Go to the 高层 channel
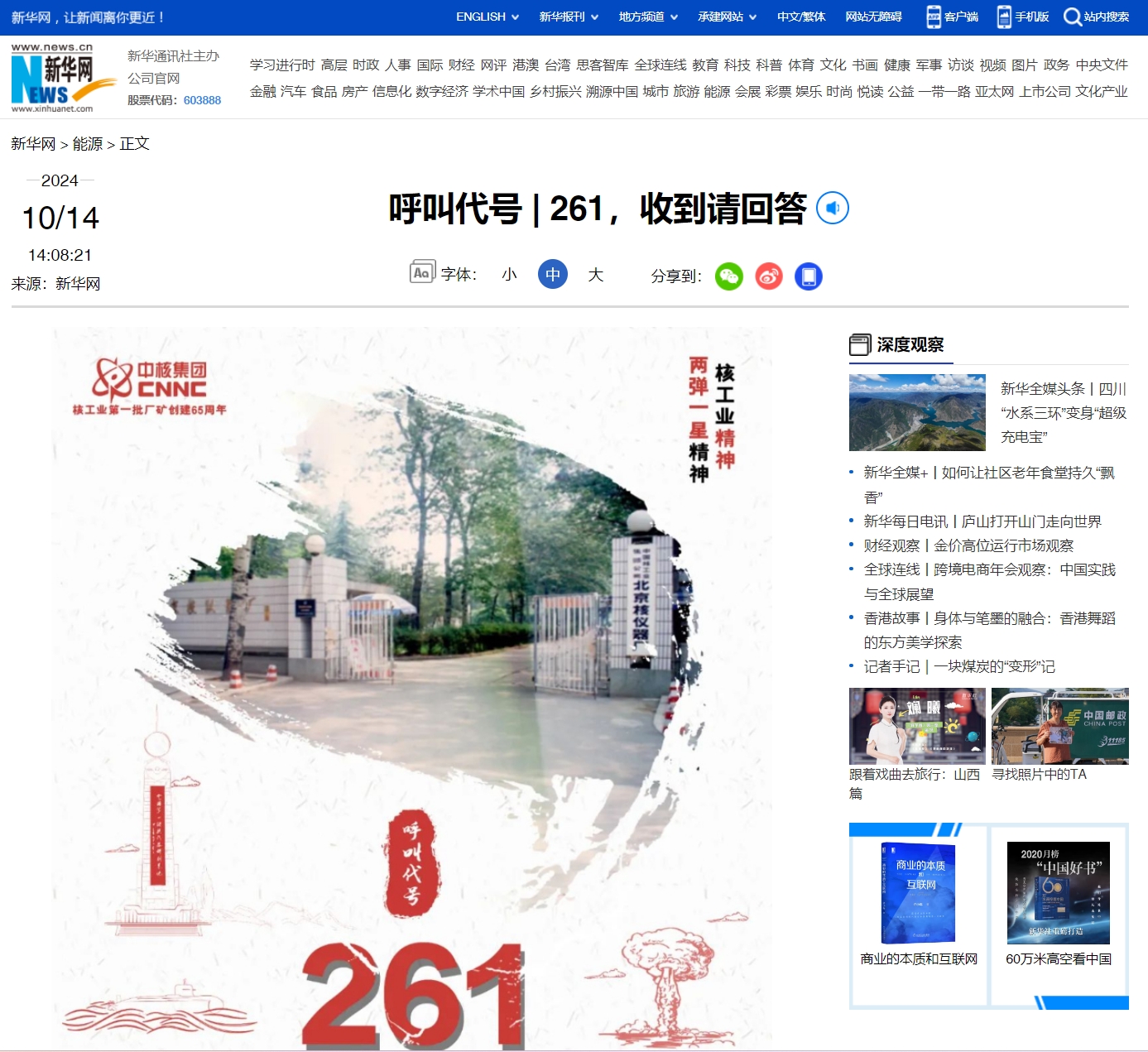The width and height of the screenshot is (1148, 1052). [334, 65]
